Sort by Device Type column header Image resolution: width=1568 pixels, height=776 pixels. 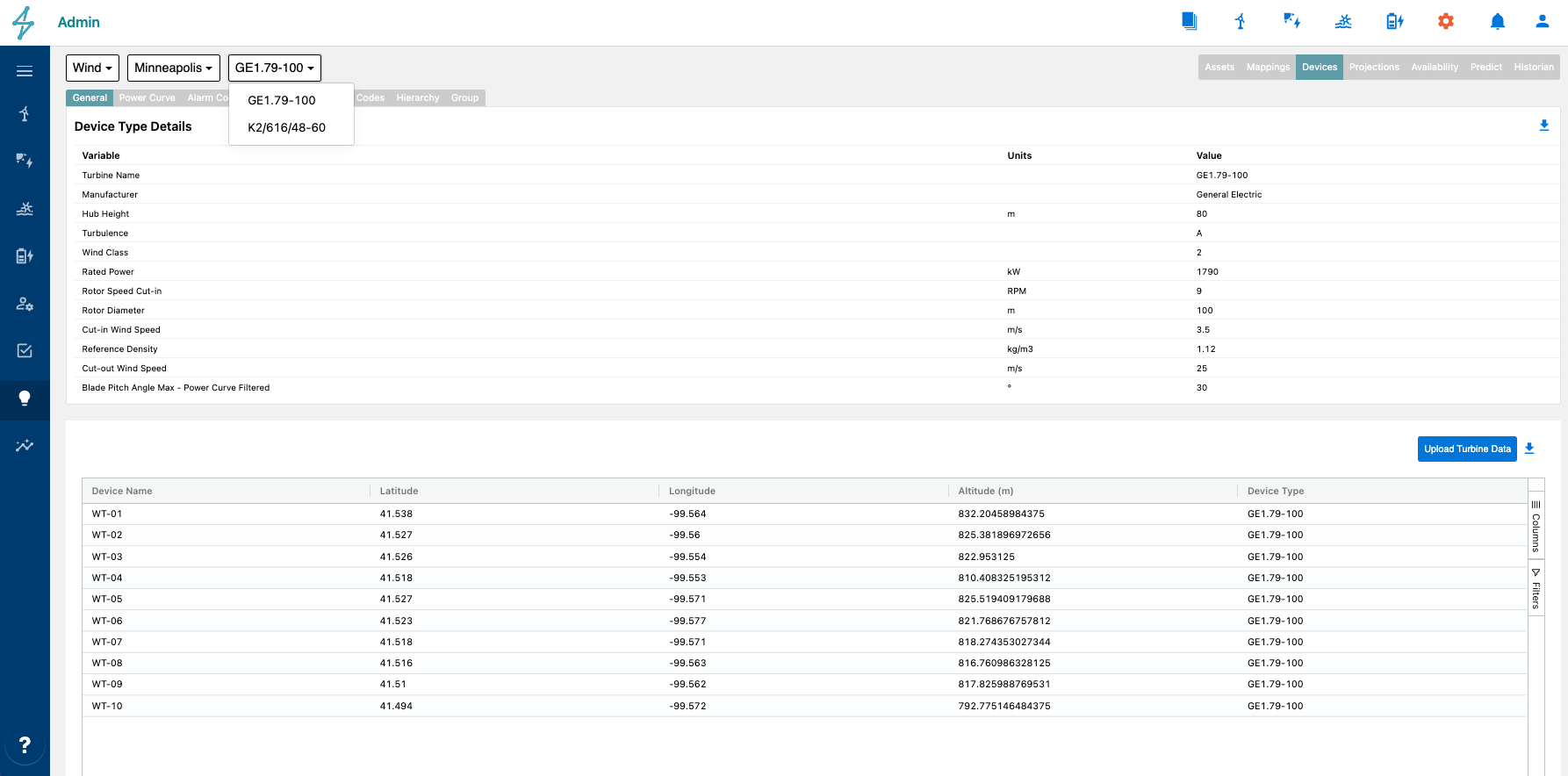(x=1383, y=491)
